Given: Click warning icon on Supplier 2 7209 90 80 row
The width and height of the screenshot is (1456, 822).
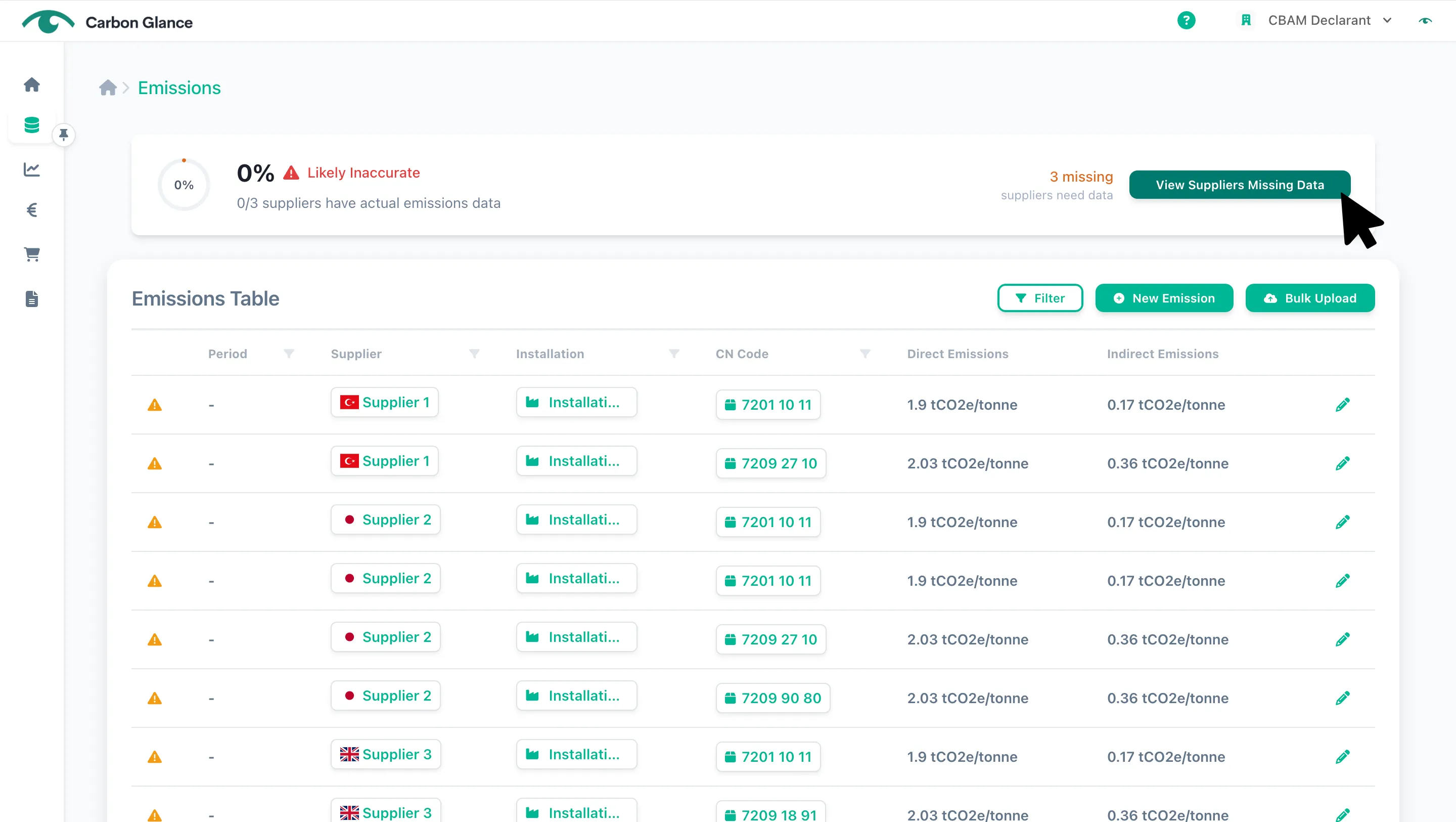Looking at the screenshot, I should click(x=154, y=699).
